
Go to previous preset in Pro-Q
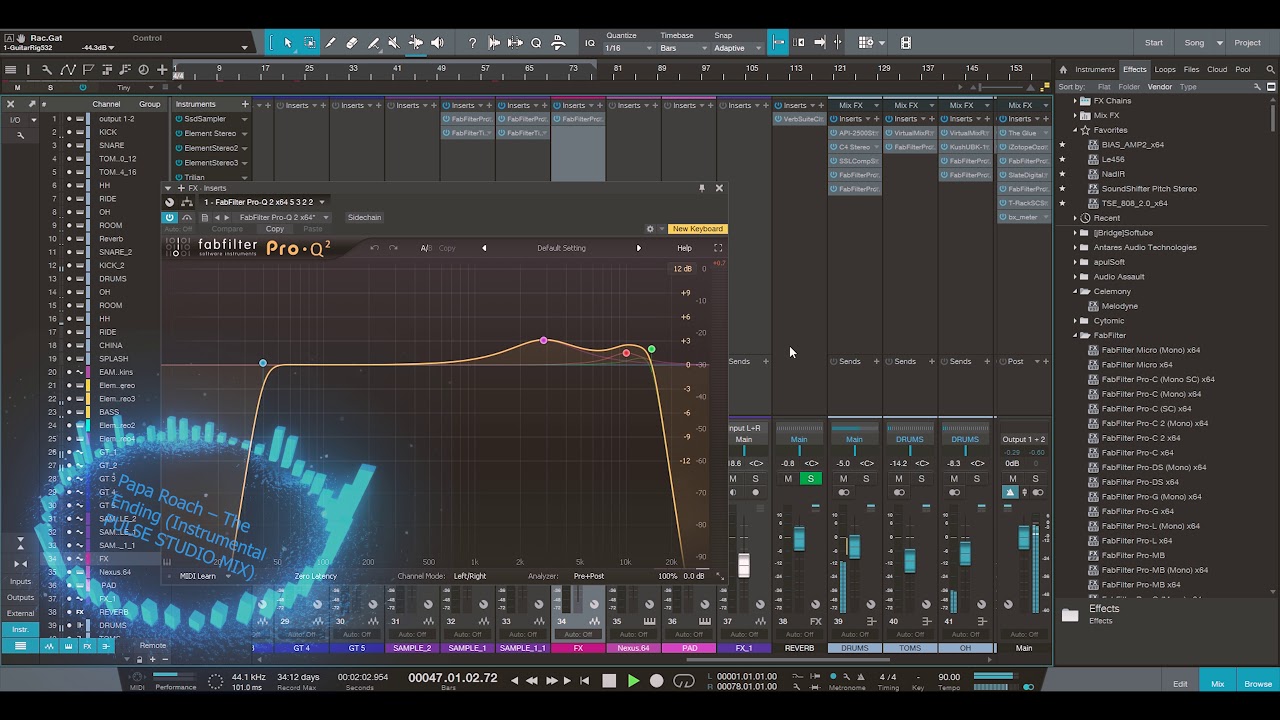(484, 248)
